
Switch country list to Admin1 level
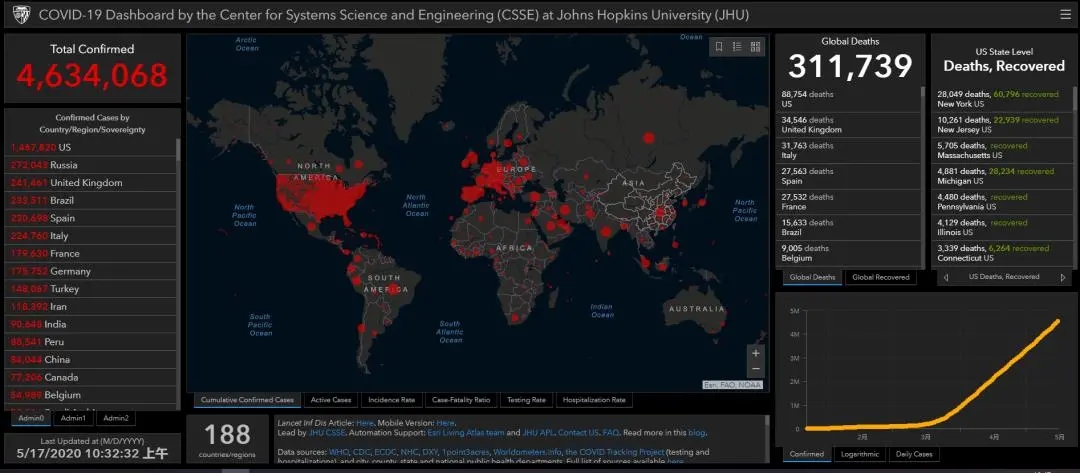(x=73, y=418)
